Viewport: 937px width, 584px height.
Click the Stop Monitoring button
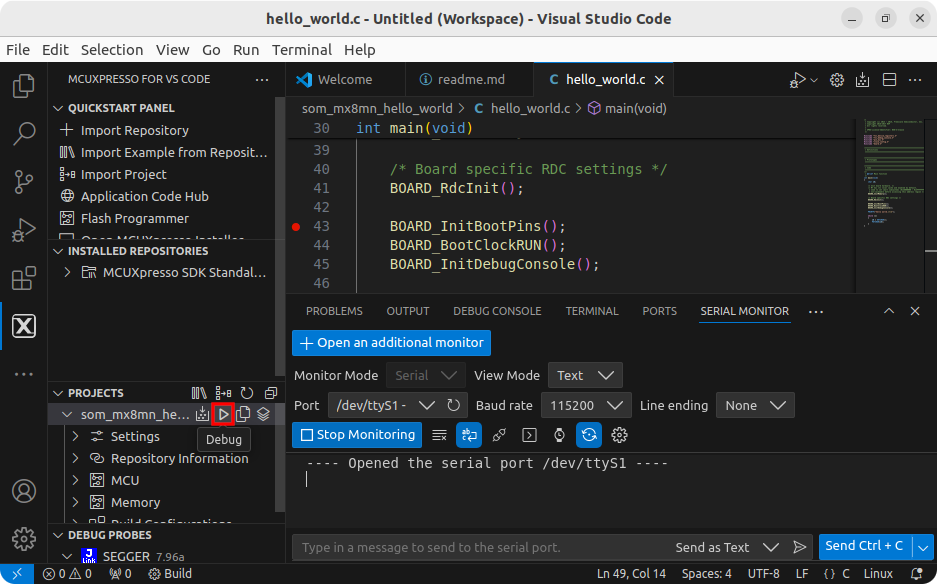pyautogui.click(x=357, y=435)
